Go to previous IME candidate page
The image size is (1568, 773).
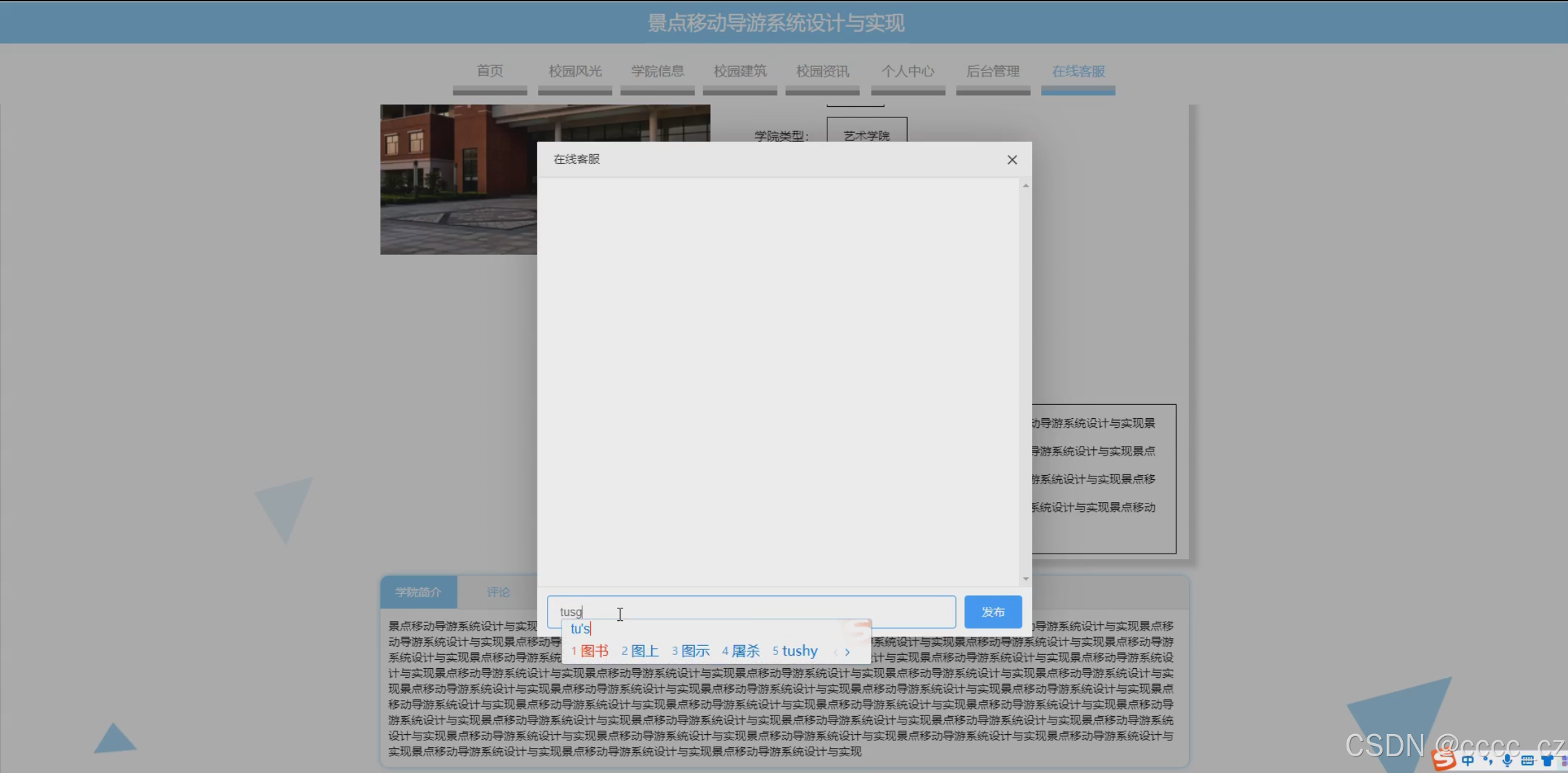835,651
